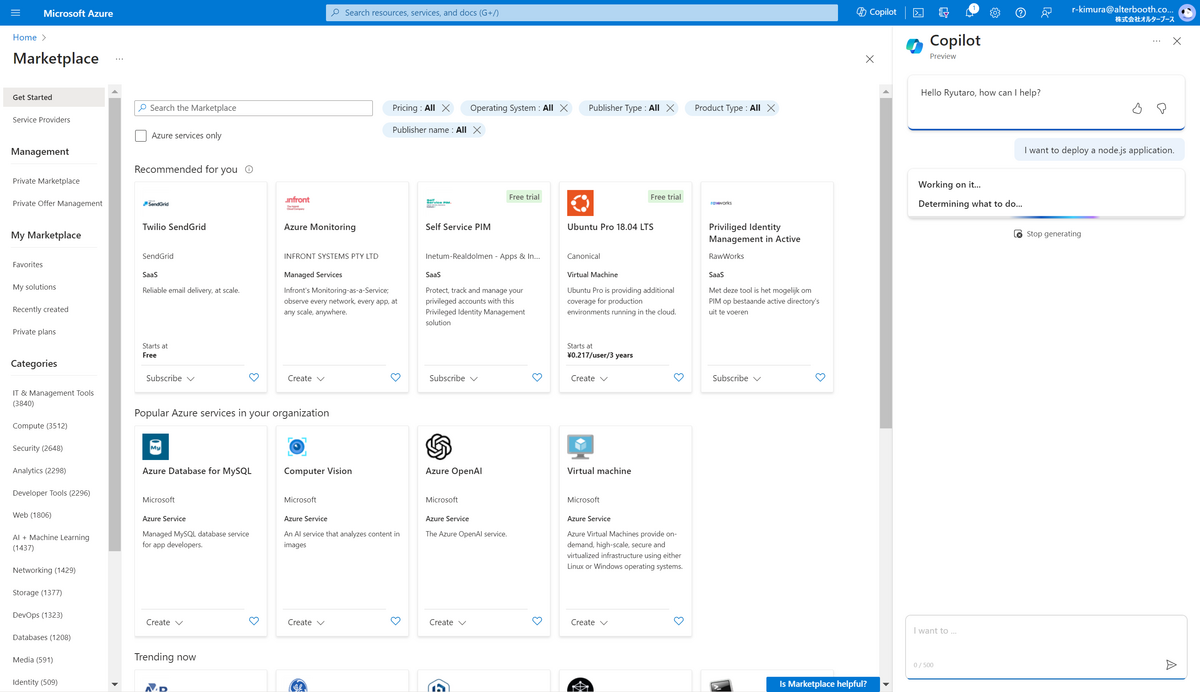Click Azure Database for MySQL icon
Viewport: 1200px width, 692px height.
tap(156, 446)
